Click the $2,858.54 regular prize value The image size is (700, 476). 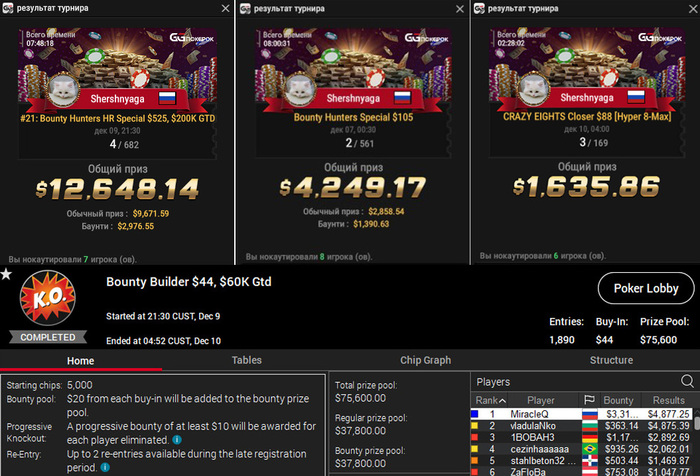tap(386, 212)
